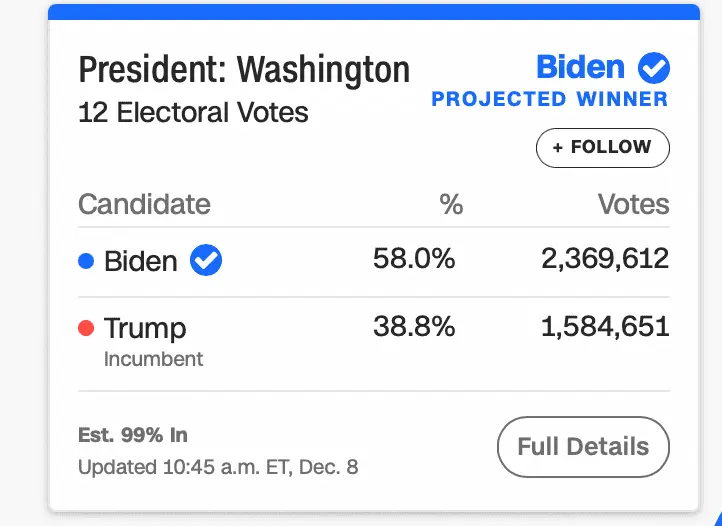The width and height of the screenshot is (722, 526).
Task: Click the PROJECTED WINNER label
Action: pos(549,99)
